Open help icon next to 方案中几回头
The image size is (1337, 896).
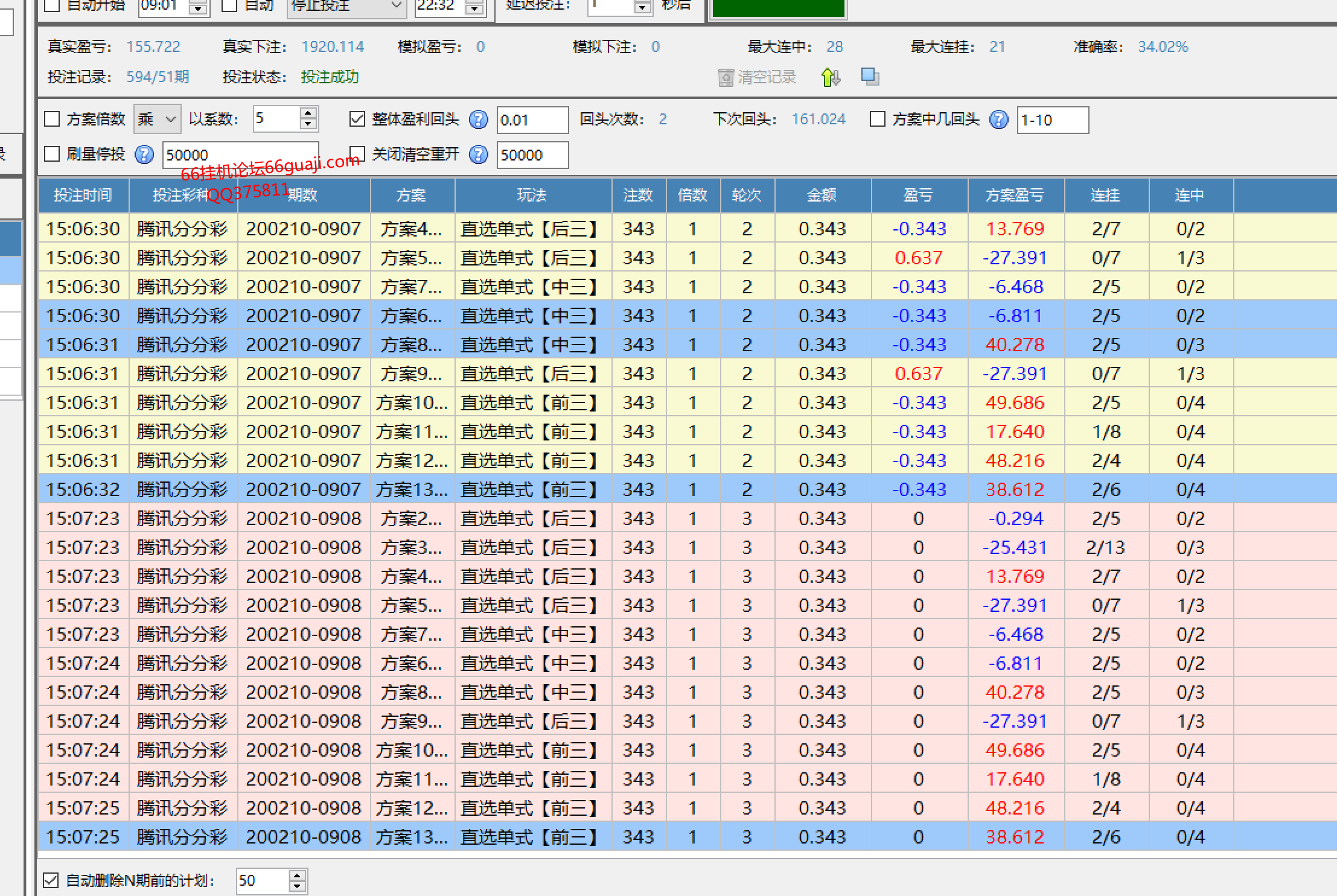tap(999, 119)
